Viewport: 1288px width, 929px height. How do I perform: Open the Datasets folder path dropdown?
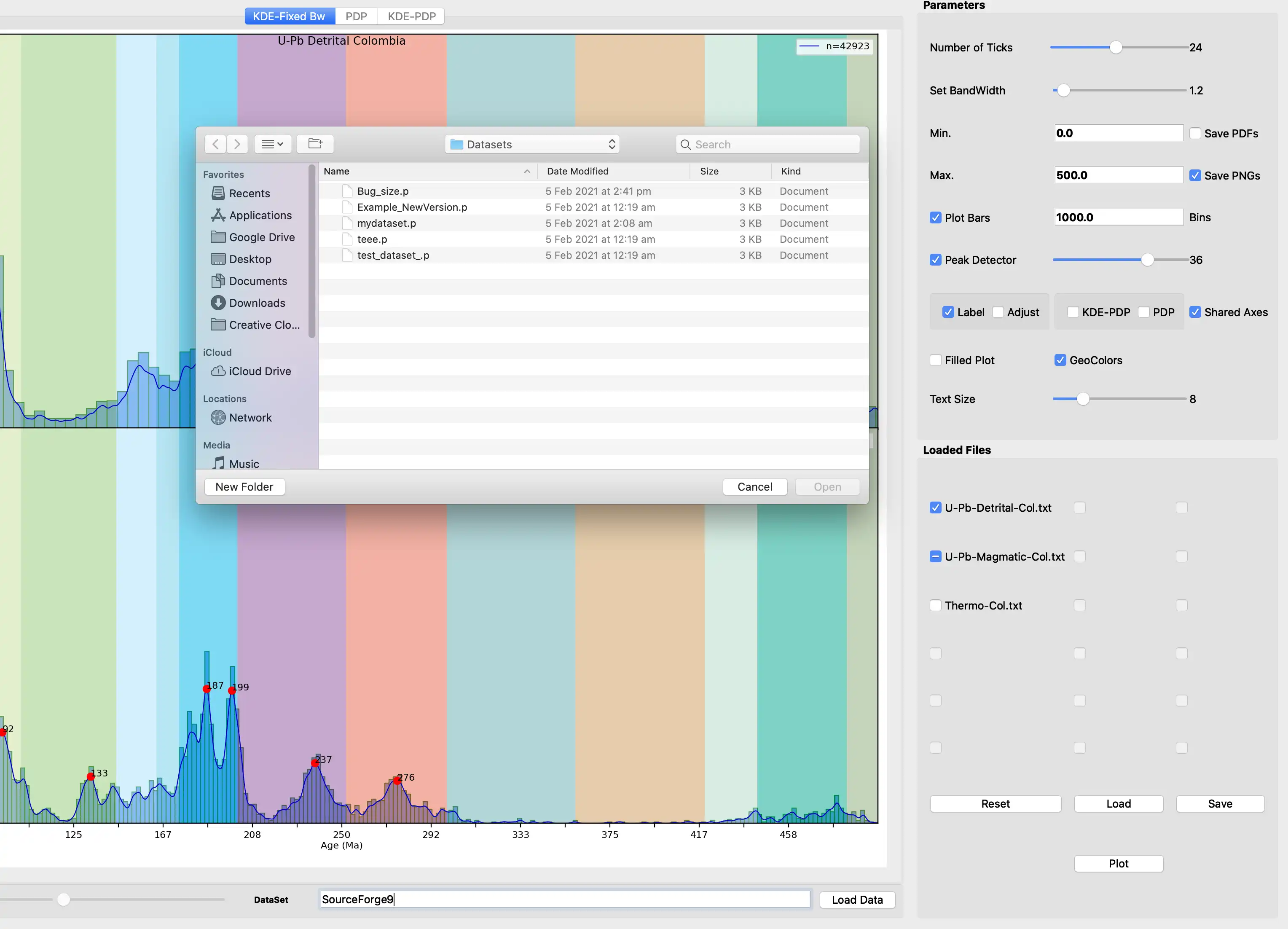click(531, 144)
